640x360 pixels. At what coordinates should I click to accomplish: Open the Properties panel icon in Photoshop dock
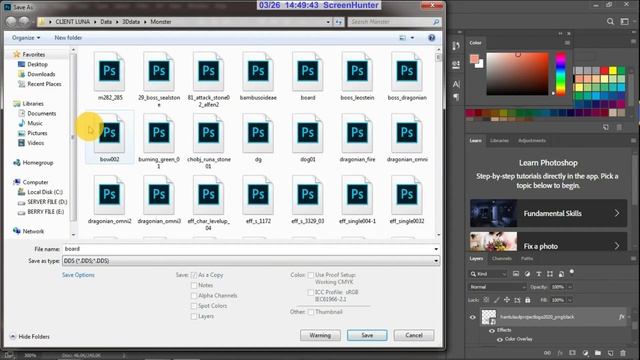pyautogui.click(x=456, y=64)
